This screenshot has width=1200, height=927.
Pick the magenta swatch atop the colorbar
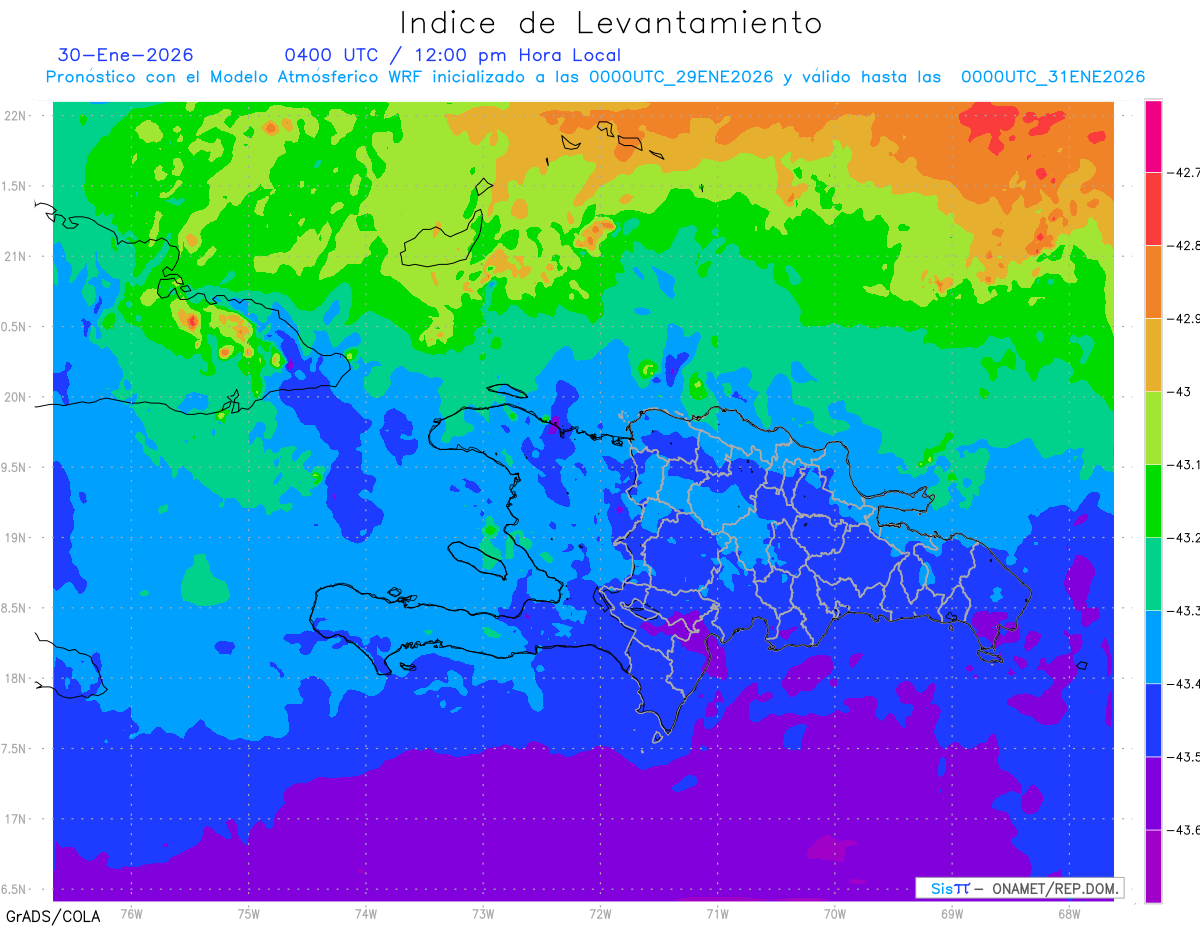point(1153,136)
